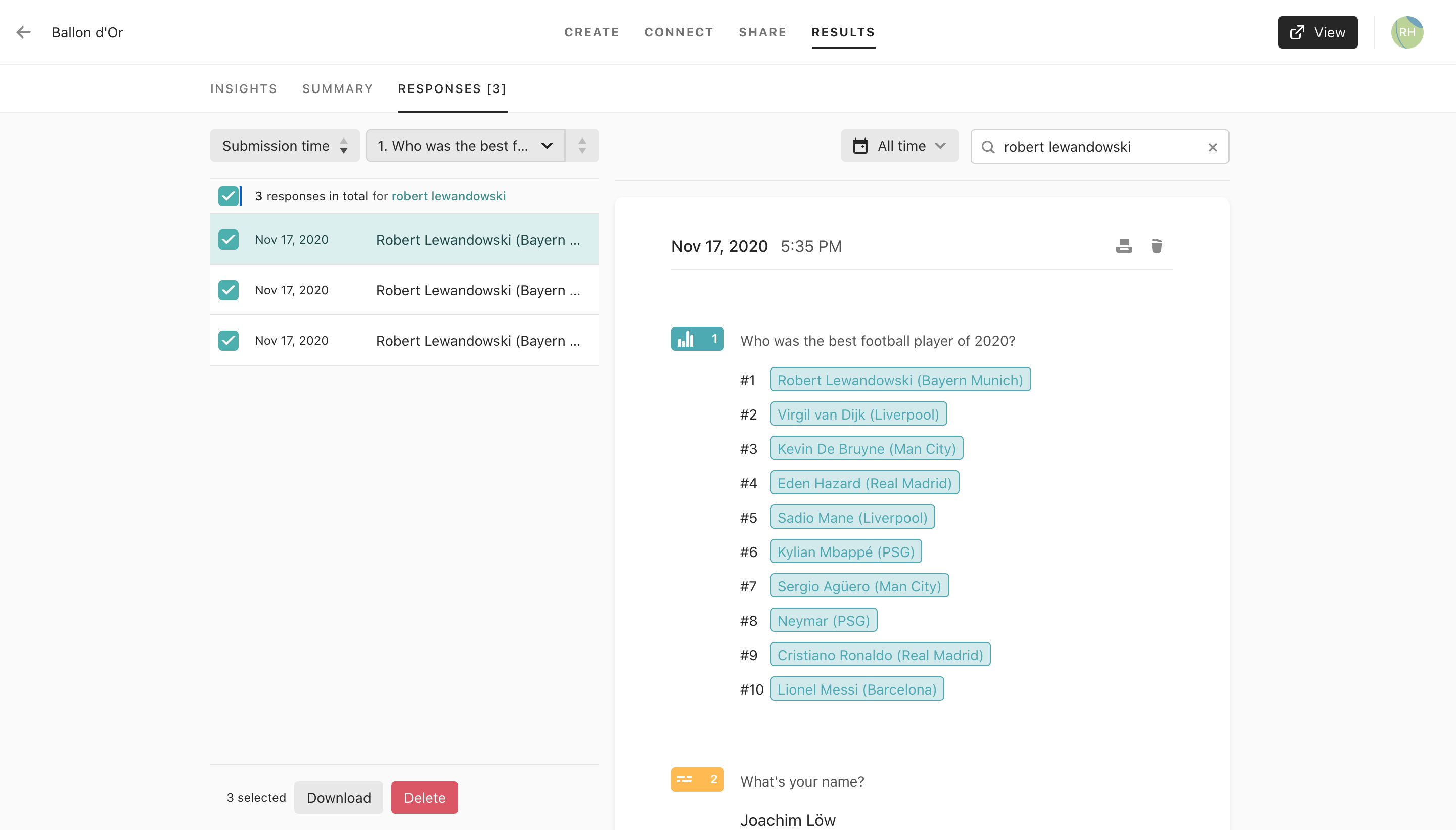Click the Lionel Messi (Barcelona) tag
This screenshot has width=1456, height=830.
pos(857,689)
